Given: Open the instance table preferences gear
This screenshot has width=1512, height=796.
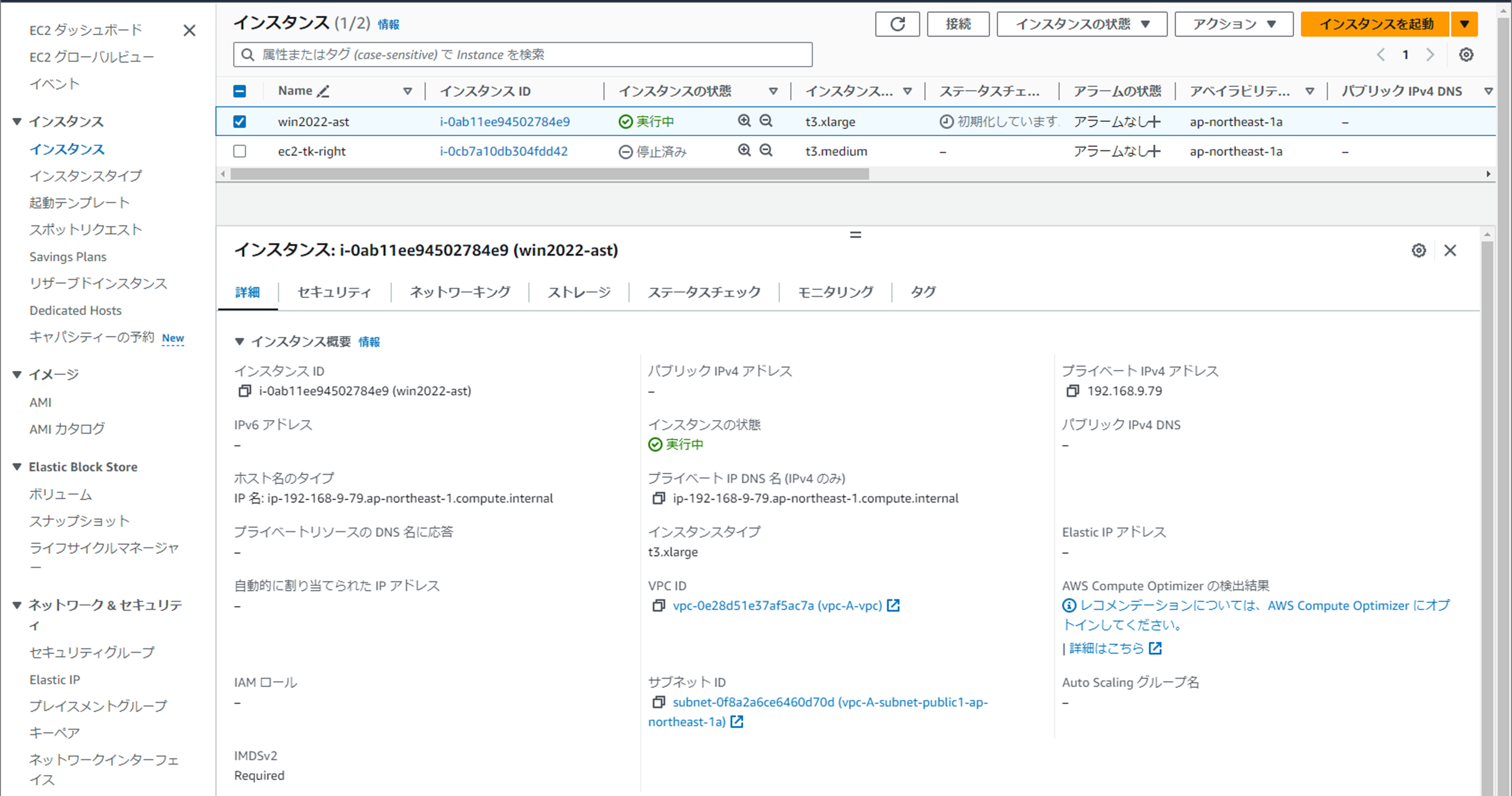Looking at the screenshot, I should click(x=1466, y=54).
